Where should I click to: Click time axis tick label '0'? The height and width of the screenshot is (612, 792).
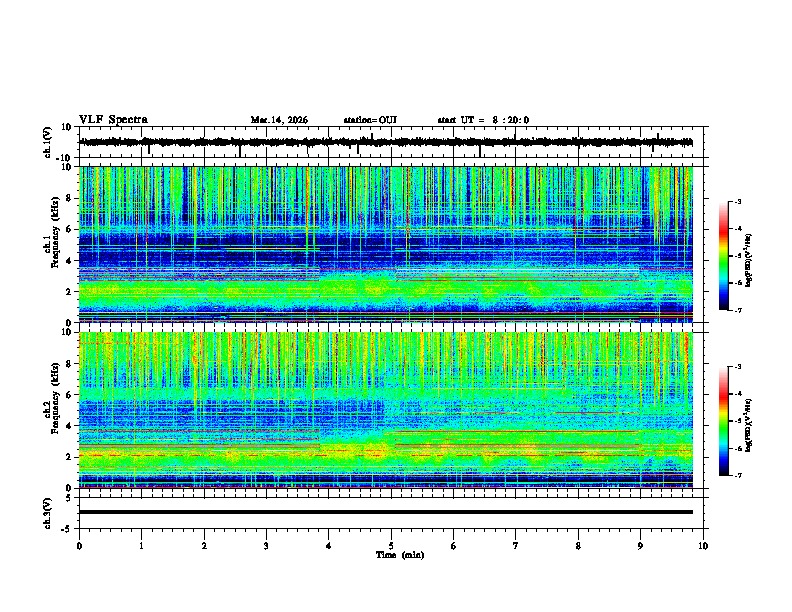79,546
